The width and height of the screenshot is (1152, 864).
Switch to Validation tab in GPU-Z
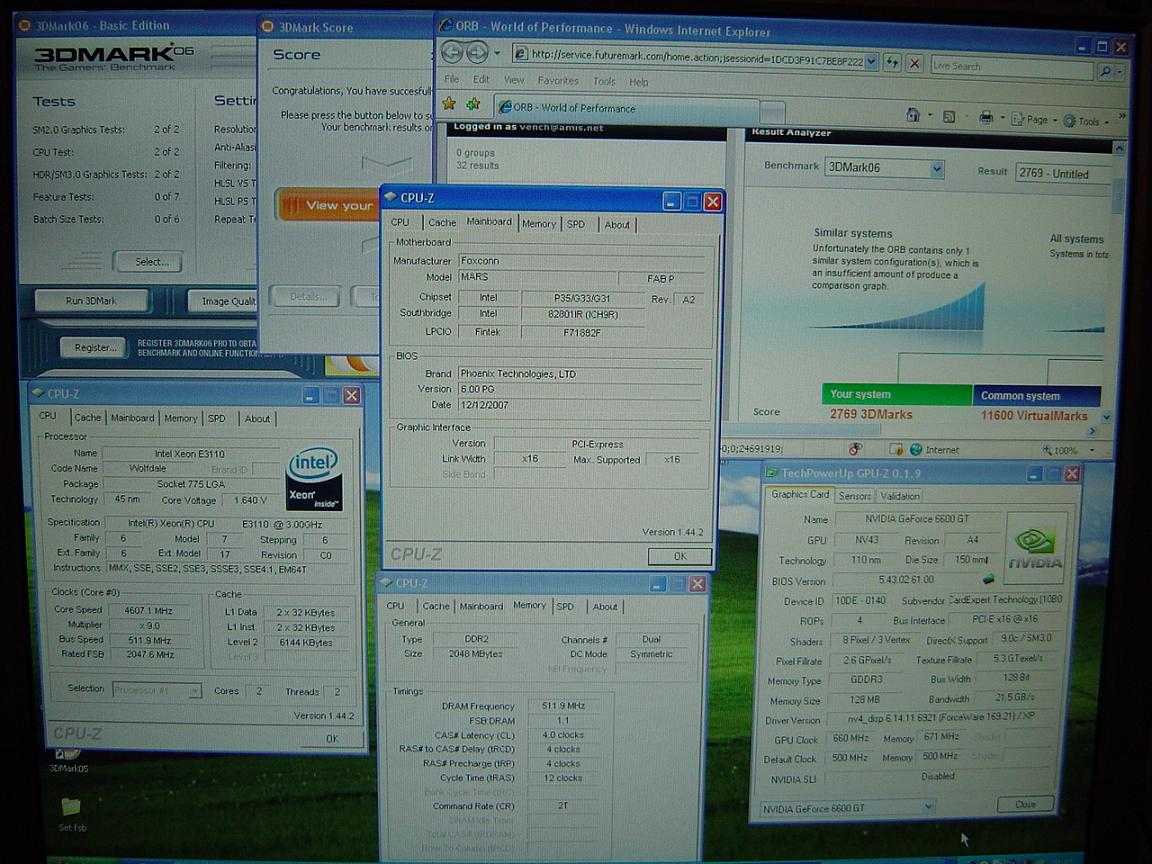pyautogui.click(x=899, y=496)
